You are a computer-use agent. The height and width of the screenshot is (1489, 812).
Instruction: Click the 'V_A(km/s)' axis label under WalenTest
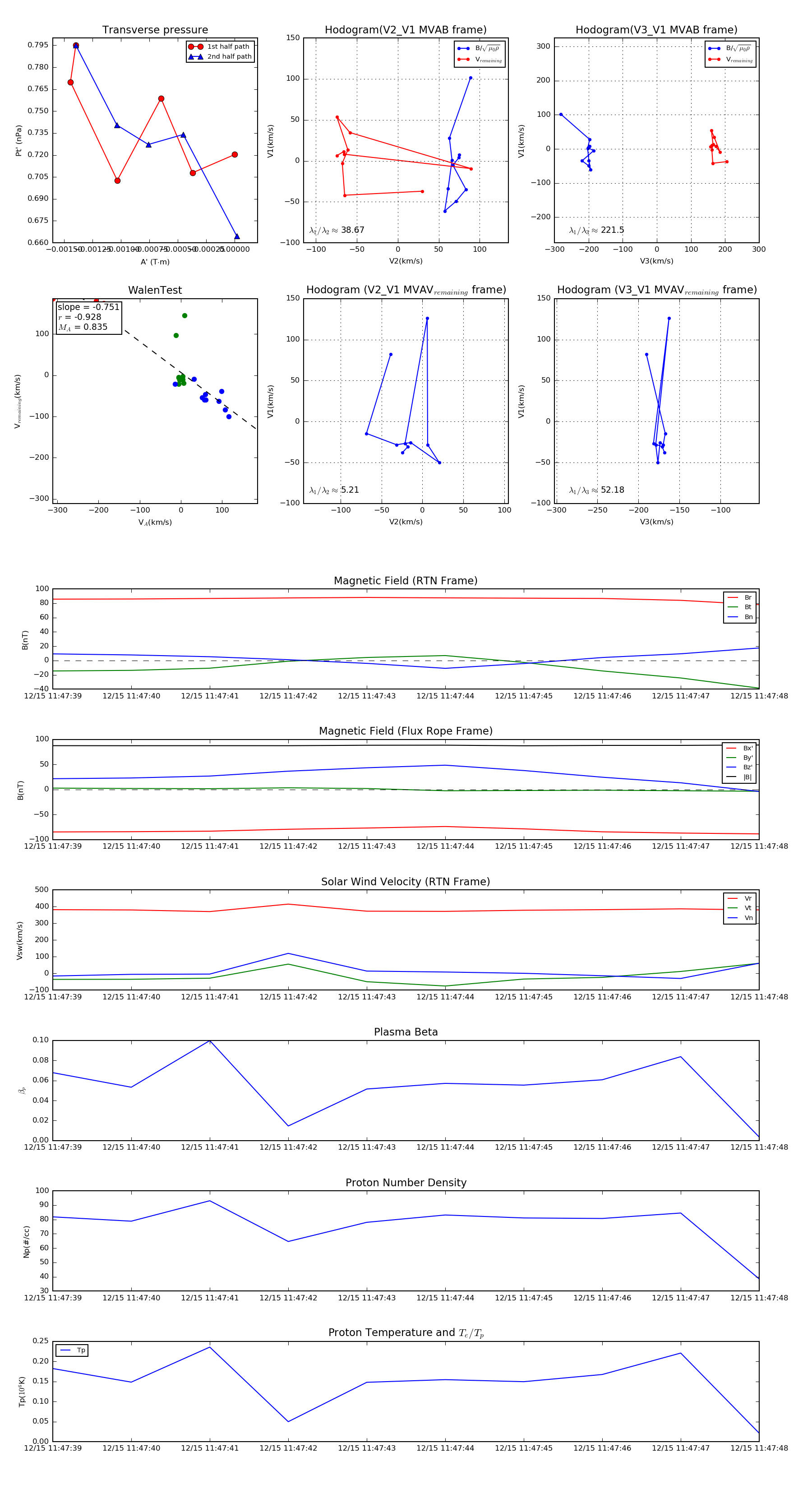point(155,523)
